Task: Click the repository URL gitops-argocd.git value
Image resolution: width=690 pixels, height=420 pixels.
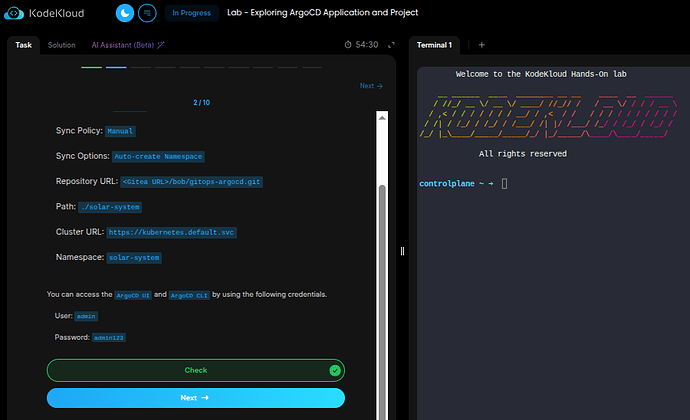Action: [x=191, y=182]
